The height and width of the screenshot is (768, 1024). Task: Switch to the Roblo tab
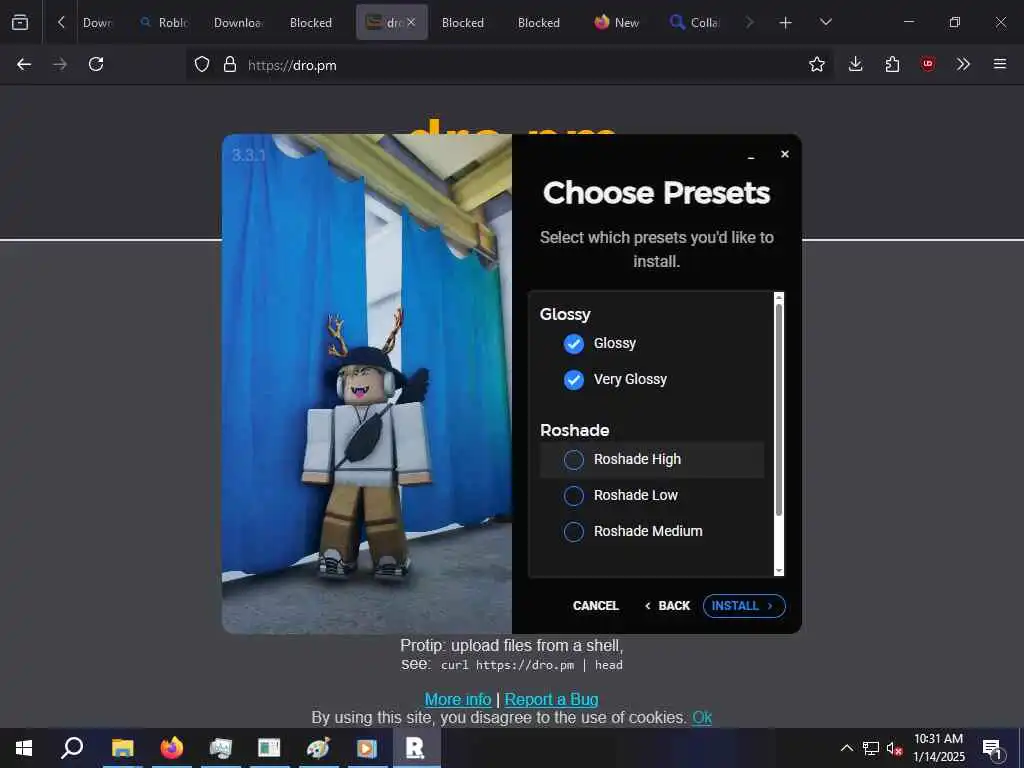coord(165,22)
